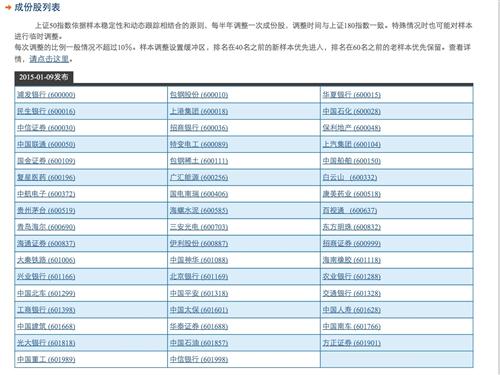Open 包钢稀土 (600111) stock link
The image size is (500, 375).
199,161
